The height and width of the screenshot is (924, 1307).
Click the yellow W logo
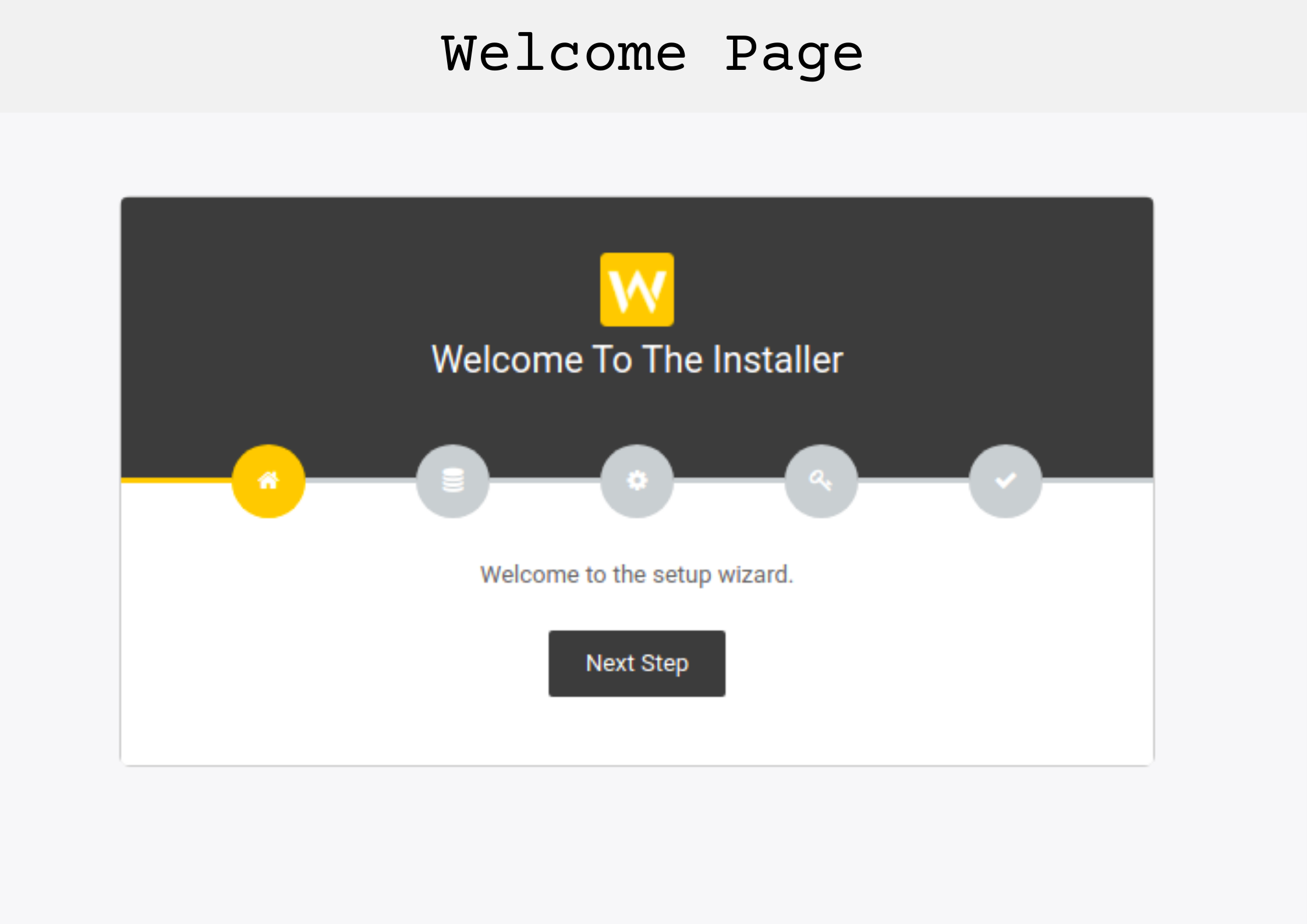[x=637, y=289]
